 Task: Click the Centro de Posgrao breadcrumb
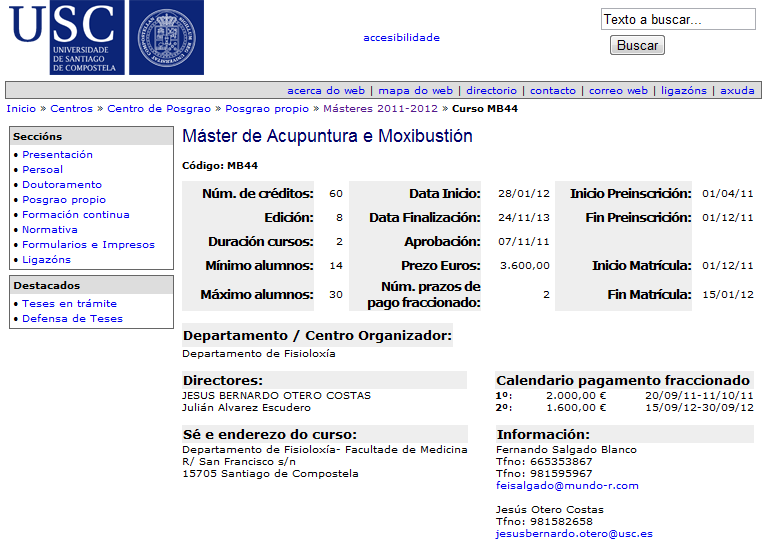click(159, 109)
